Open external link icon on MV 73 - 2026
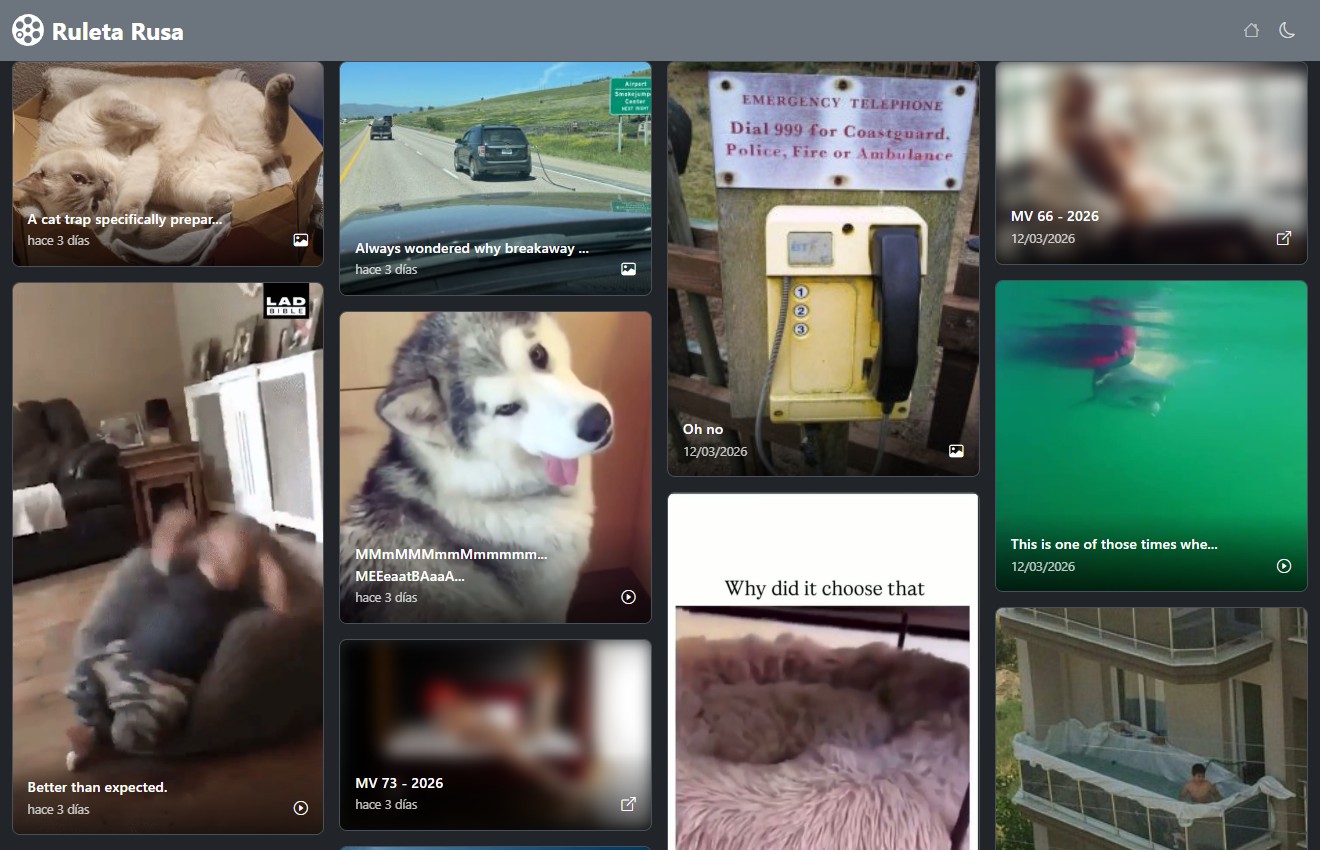The image size is (1320, 850). pyautogui.click(x=628, y=804)
